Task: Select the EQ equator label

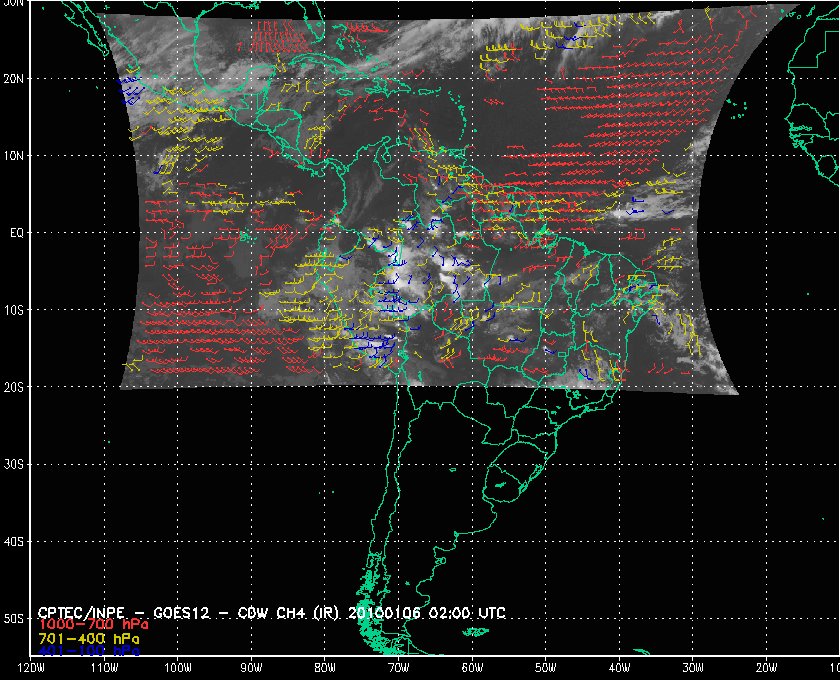Action: (x=17, y=233)
